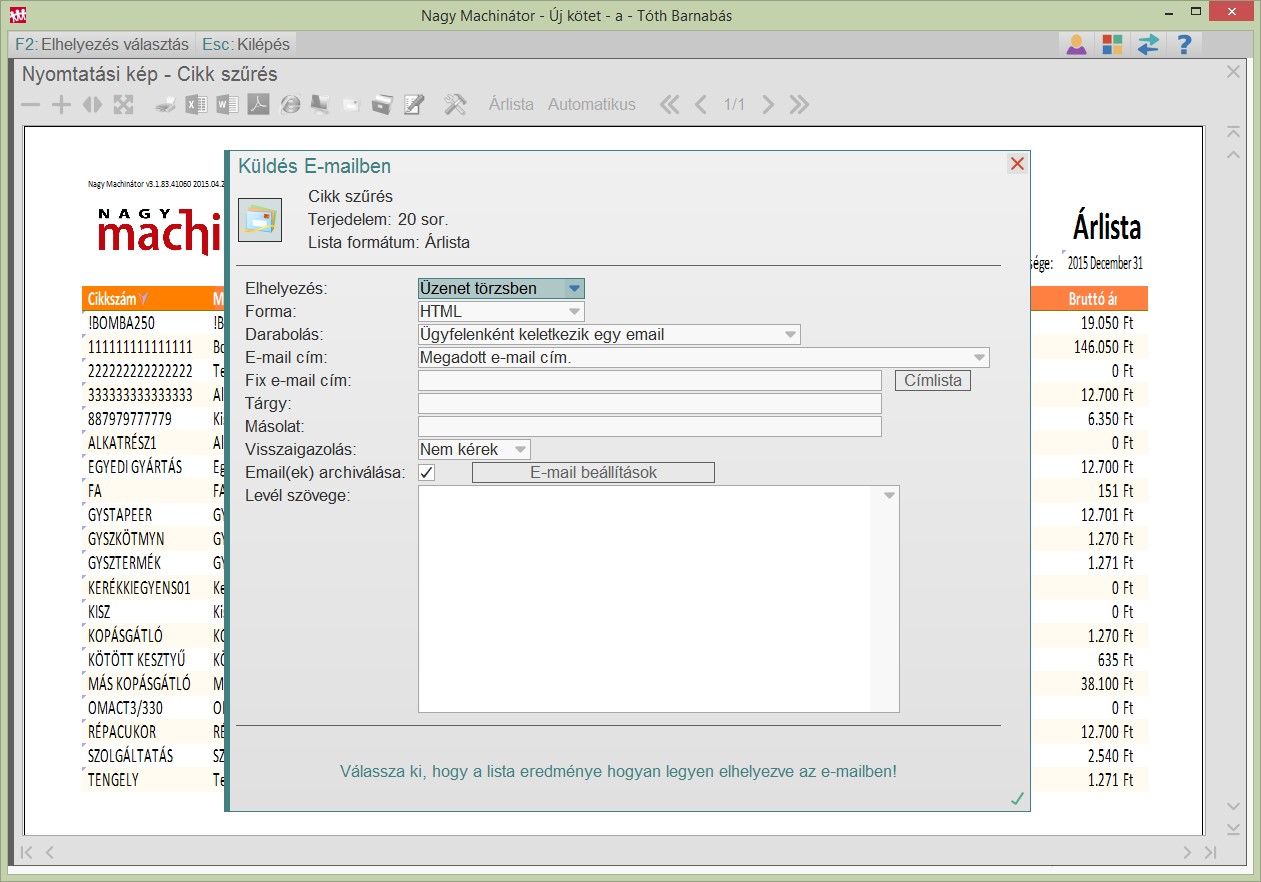Screen dimensions: 1261x882
Task: Expand the Visszaigazolás dropdown
Action: 474,449
